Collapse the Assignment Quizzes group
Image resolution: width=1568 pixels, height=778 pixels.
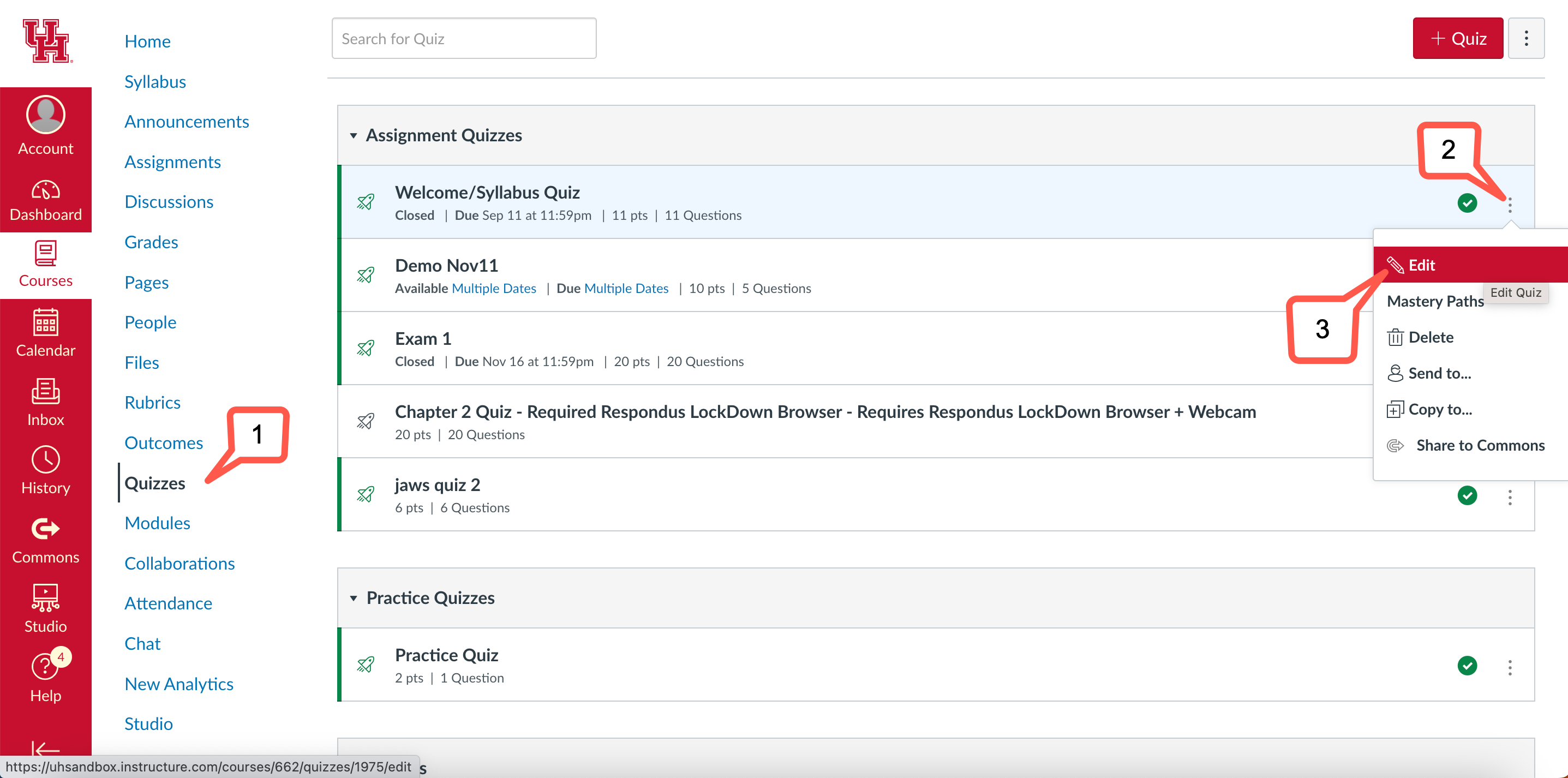(354, 135)
